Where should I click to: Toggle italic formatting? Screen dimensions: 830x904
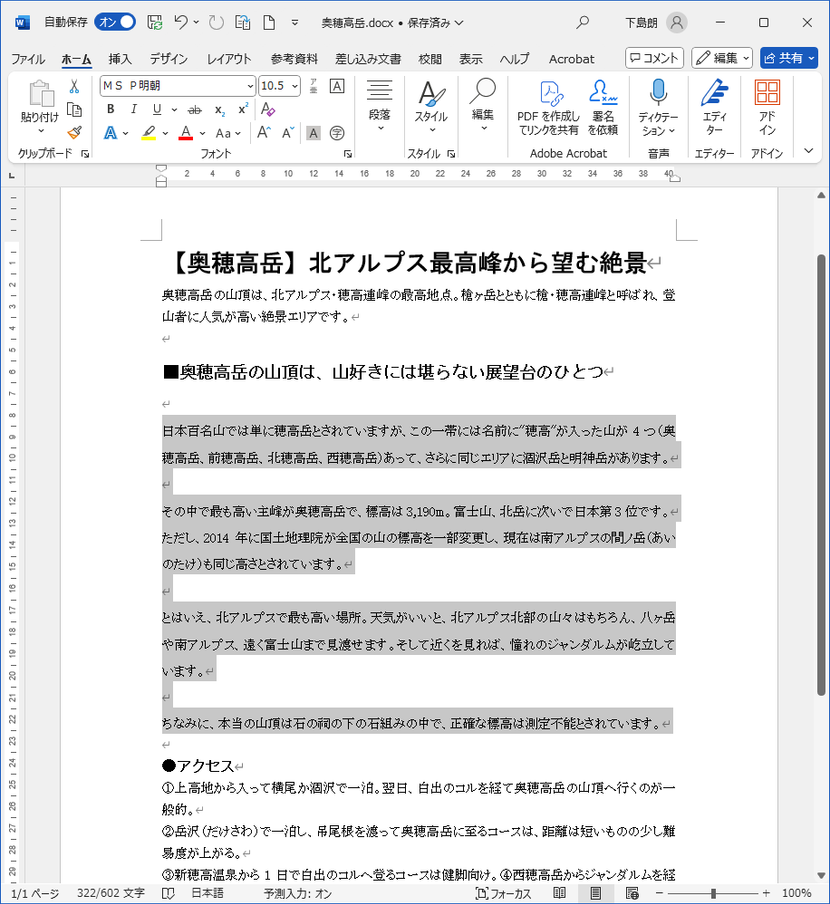coord(134,109)
